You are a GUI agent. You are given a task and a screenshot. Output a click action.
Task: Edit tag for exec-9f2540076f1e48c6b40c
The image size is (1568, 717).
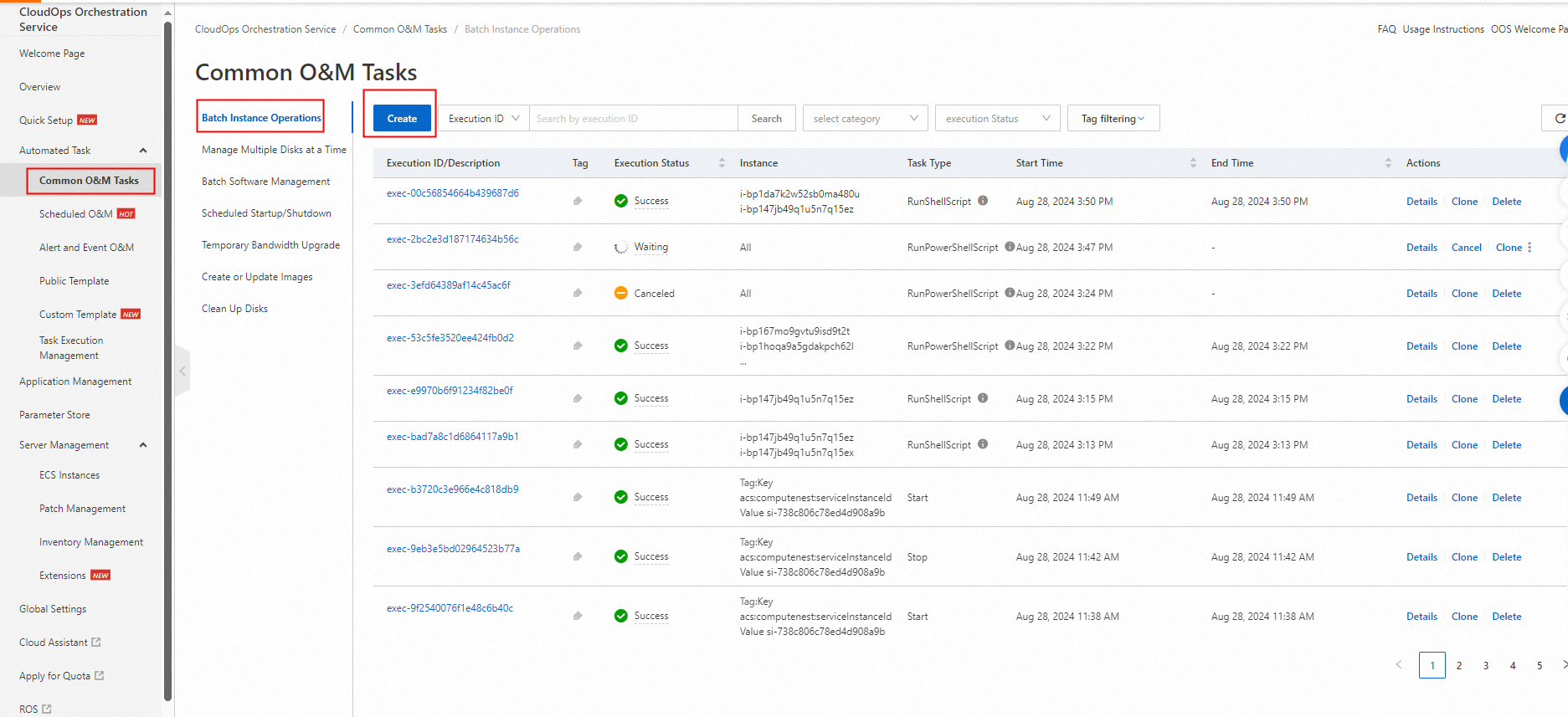click(578, 616)
